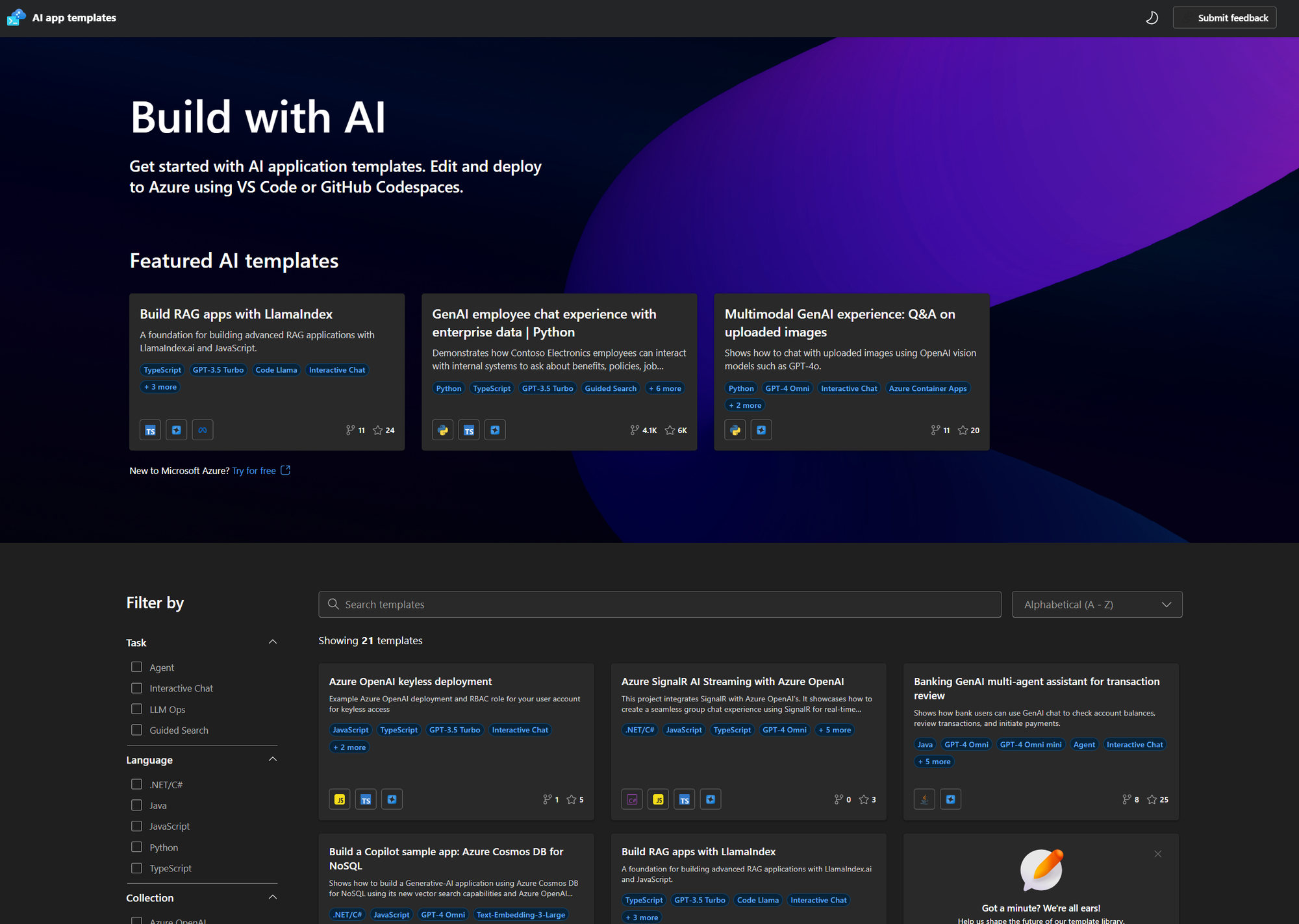Click C# icon on Azure SignalR card
This screenshot has height=924, width=1299.
pyautogui.click(x=632, y=799)
